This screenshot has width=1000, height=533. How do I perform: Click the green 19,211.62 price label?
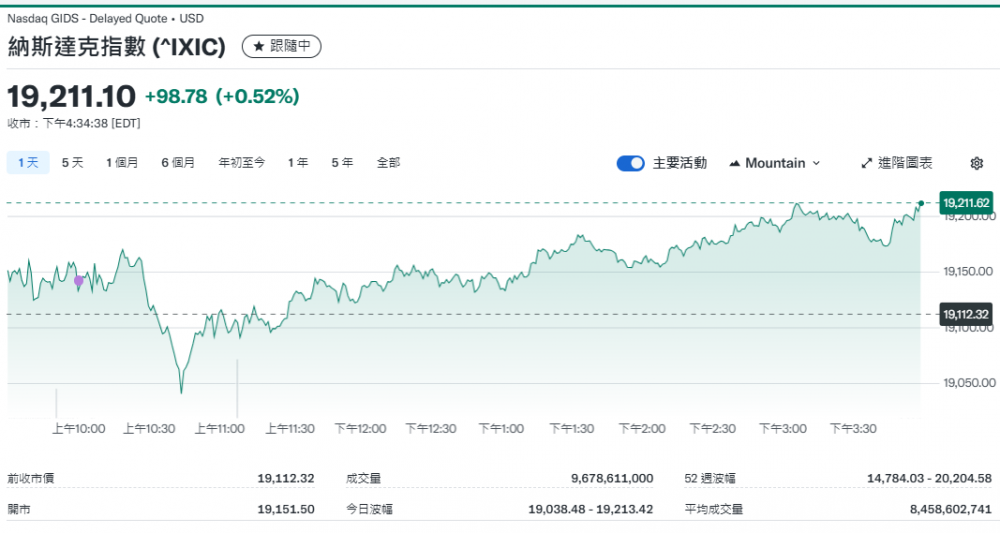tap(965, 203)
